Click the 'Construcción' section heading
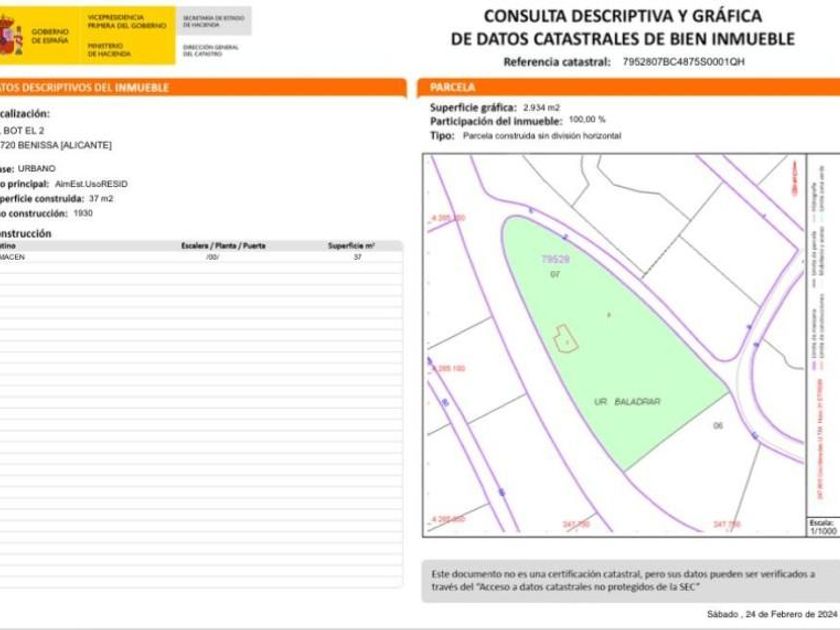This screenshot has width=840, height=630. [26, 234]
